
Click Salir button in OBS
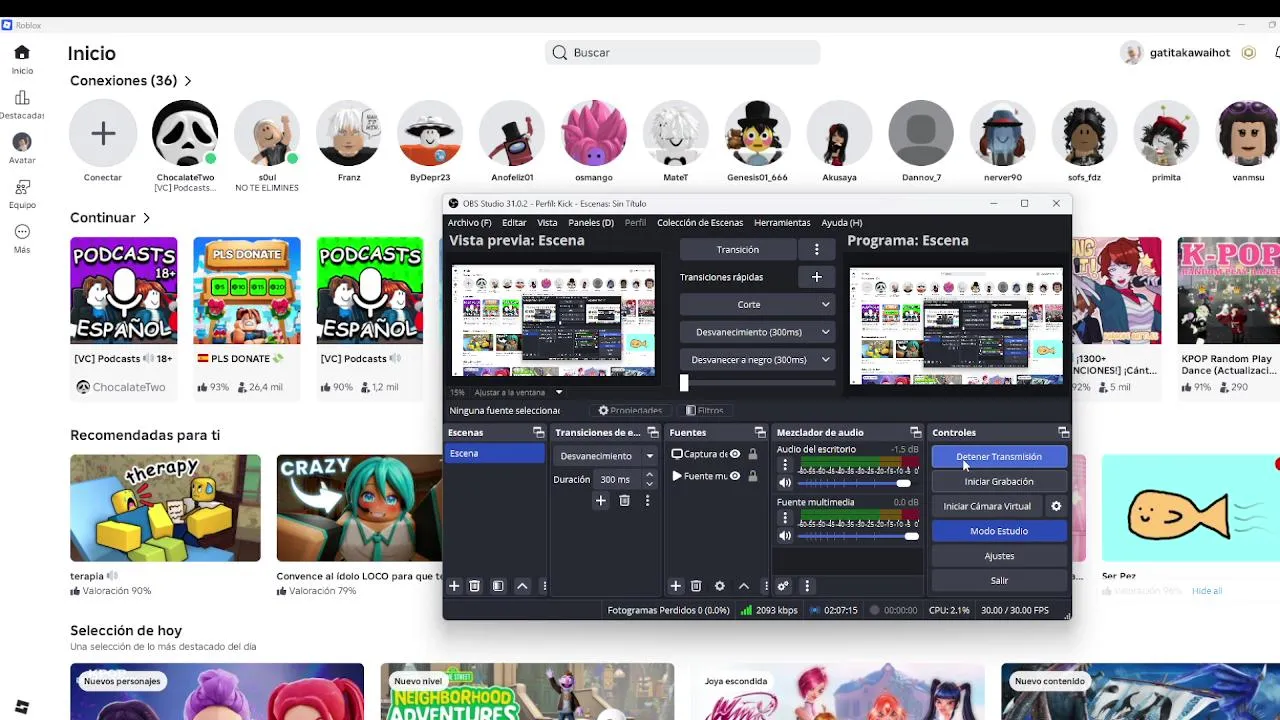click(999, 580)
